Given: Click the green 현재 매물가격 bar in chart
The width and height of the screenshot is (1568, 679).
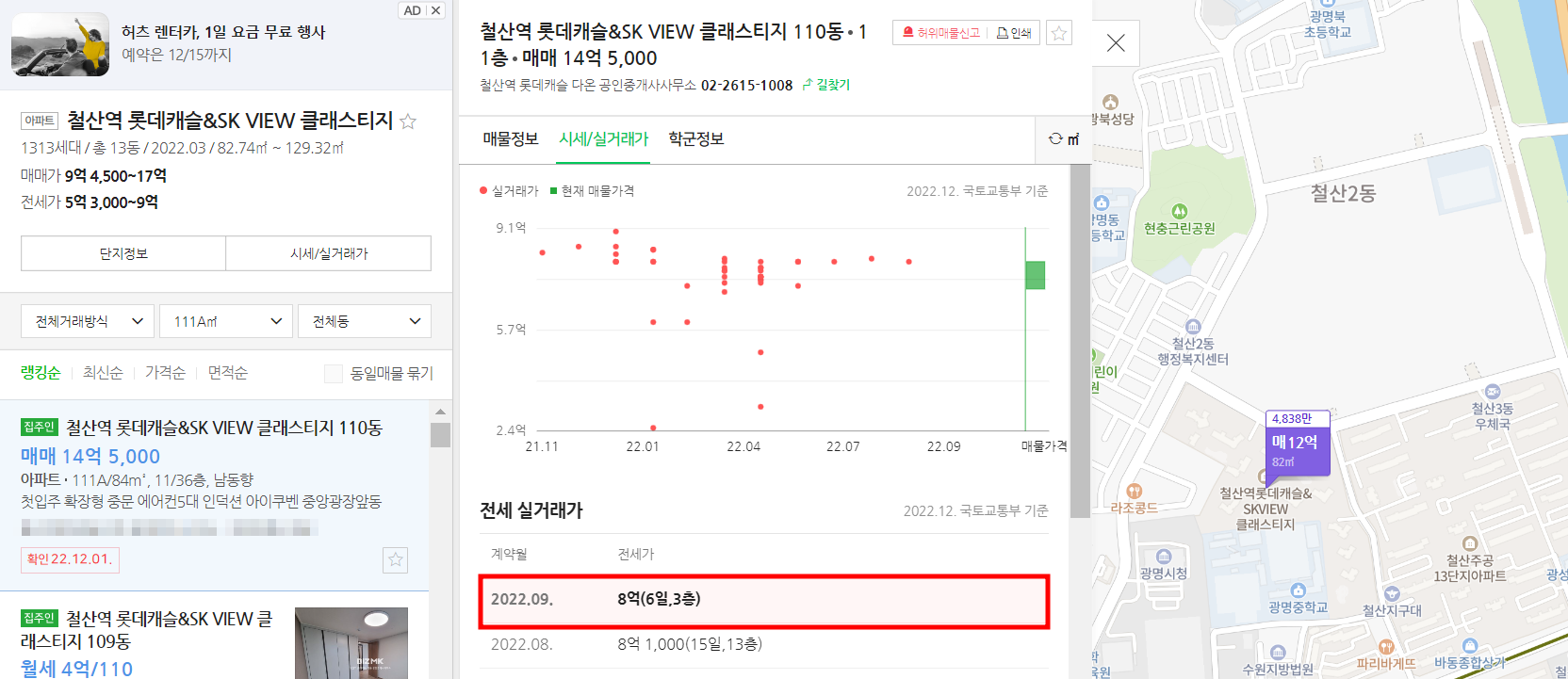Looking at the screenshot, I should coord(1035,275).
